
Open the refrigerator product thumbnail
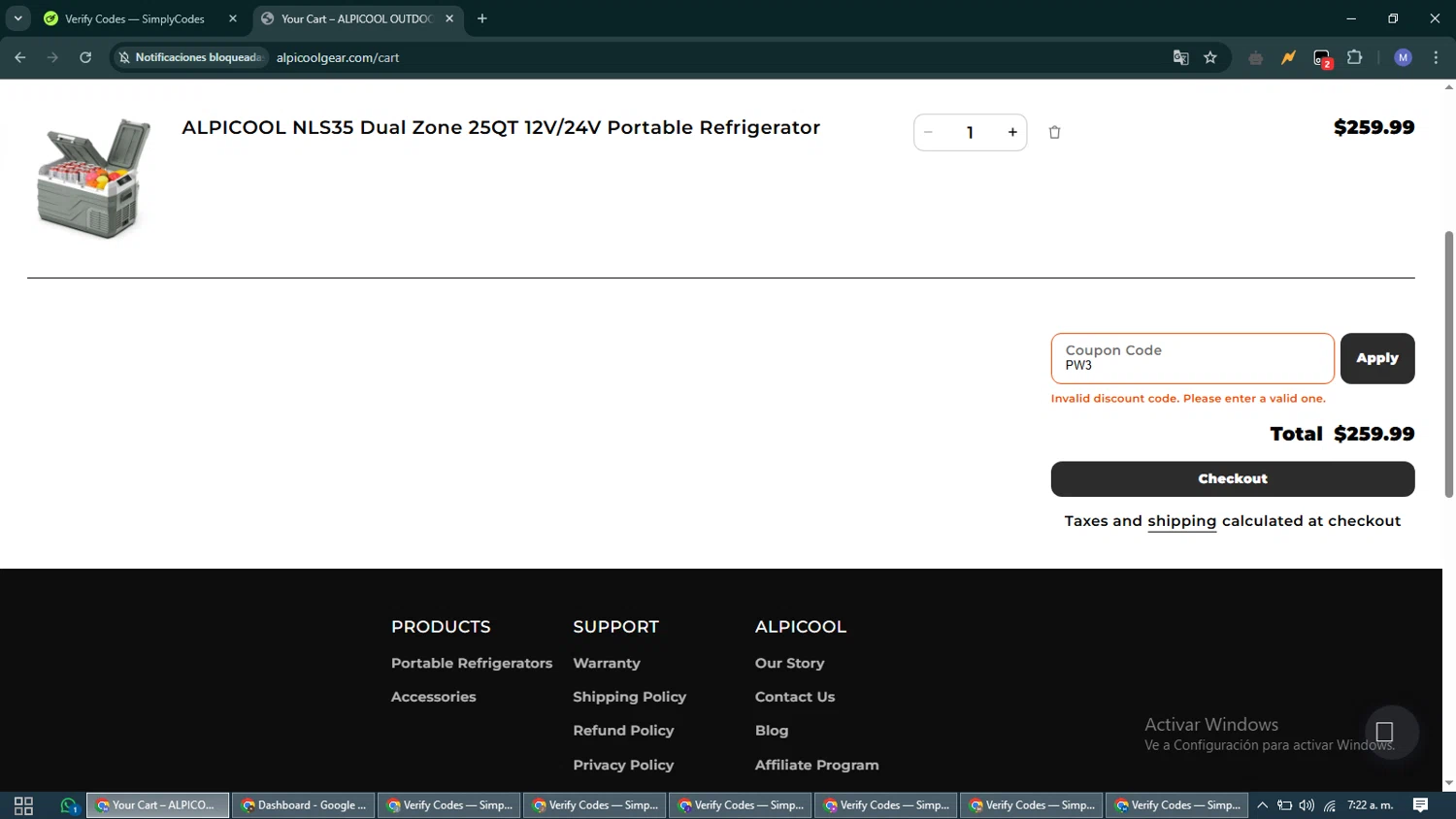tap(93, 179)
